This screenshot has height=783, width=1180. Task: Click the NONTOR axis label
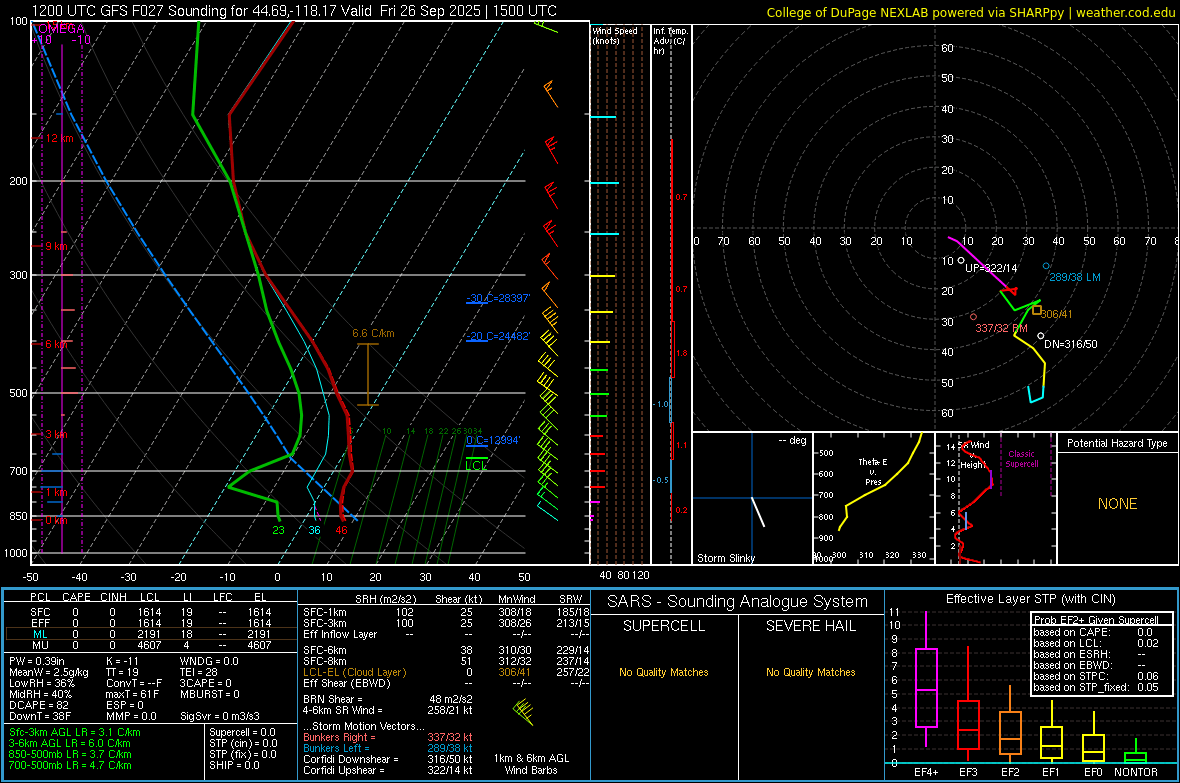click(1136, 772)
